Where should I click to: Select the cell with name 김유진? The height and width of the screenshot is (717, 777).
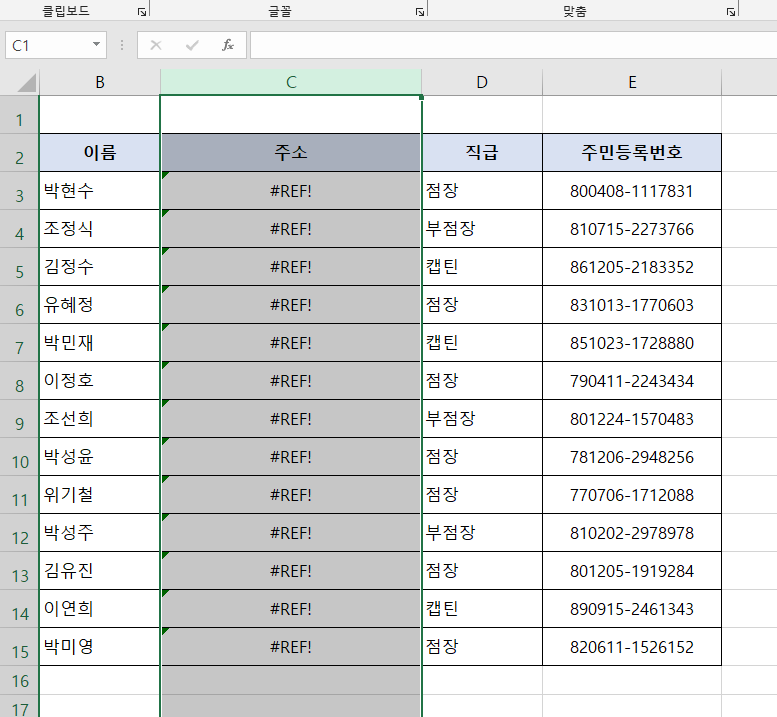click(x=100, y=571)
